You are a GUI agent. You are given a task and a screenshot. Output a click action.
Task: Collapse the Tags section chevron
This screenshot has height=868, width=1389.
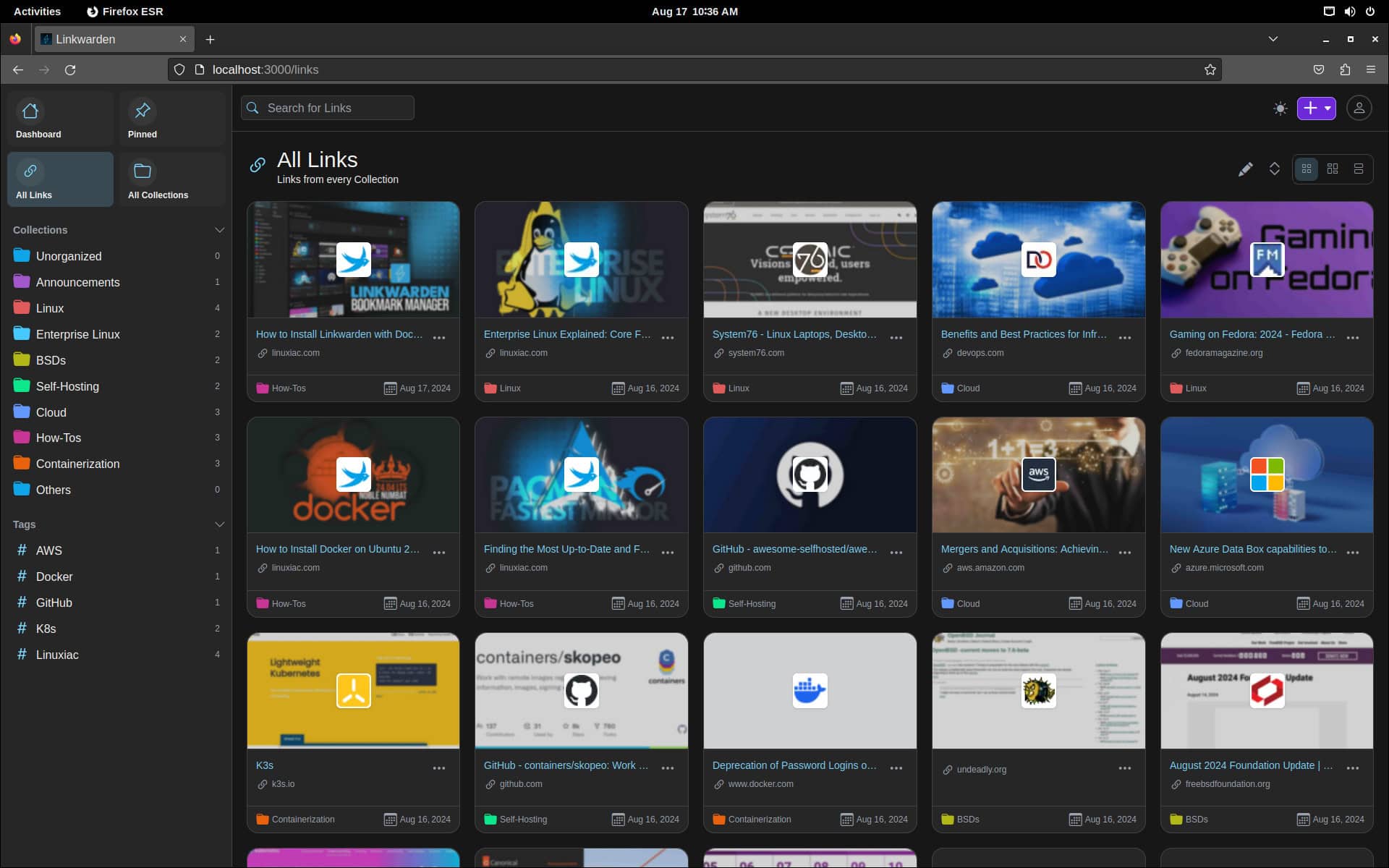click(219, 524)
